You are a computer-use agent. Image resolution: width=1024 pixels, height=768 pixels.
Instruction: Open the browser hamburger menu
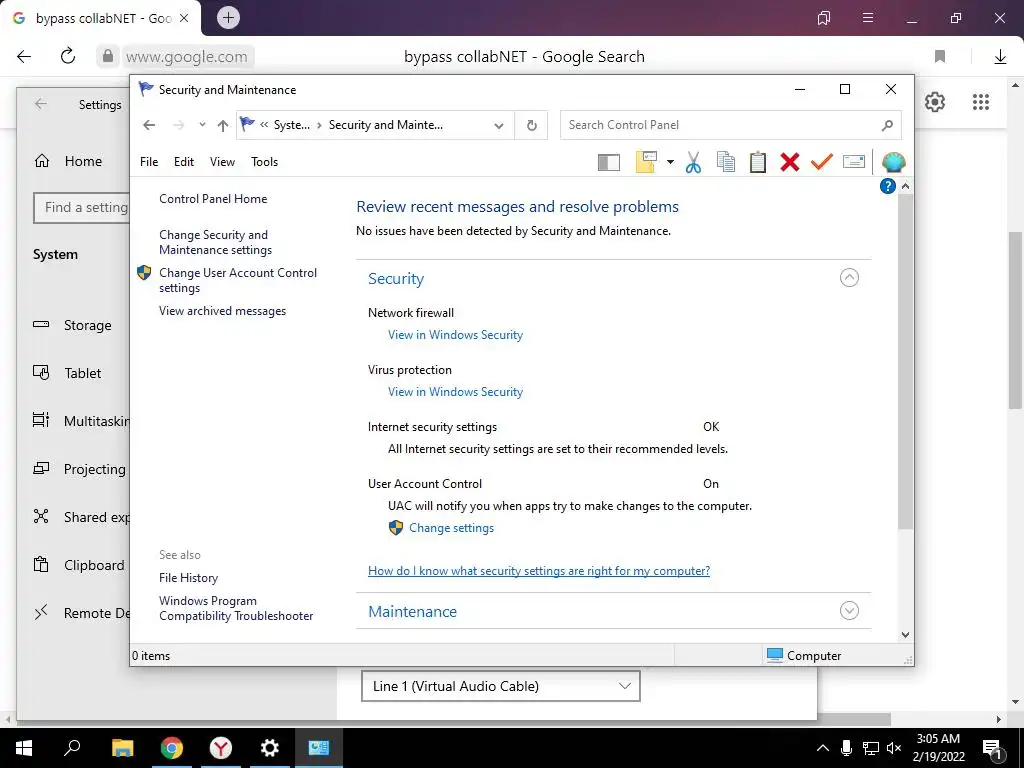(x=867, y=18)
